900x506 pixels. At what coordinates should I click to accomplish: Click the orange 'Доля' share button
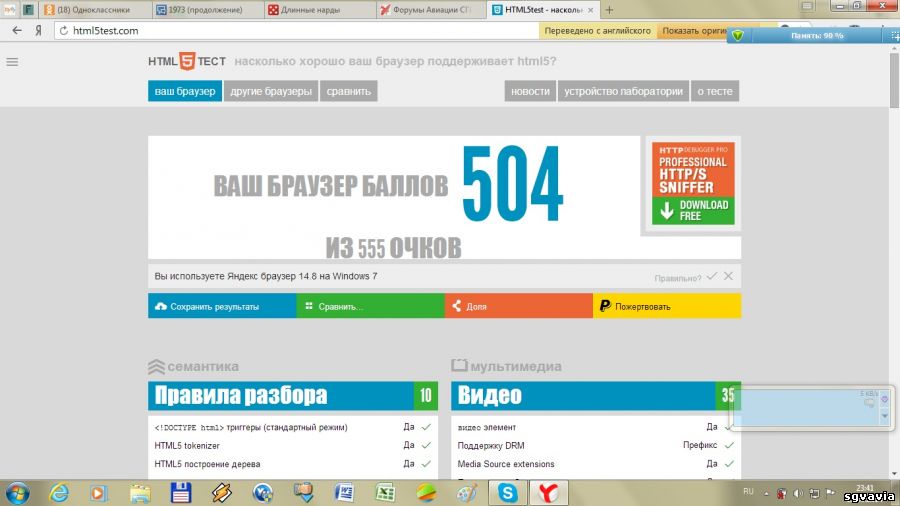coord(518,306)
